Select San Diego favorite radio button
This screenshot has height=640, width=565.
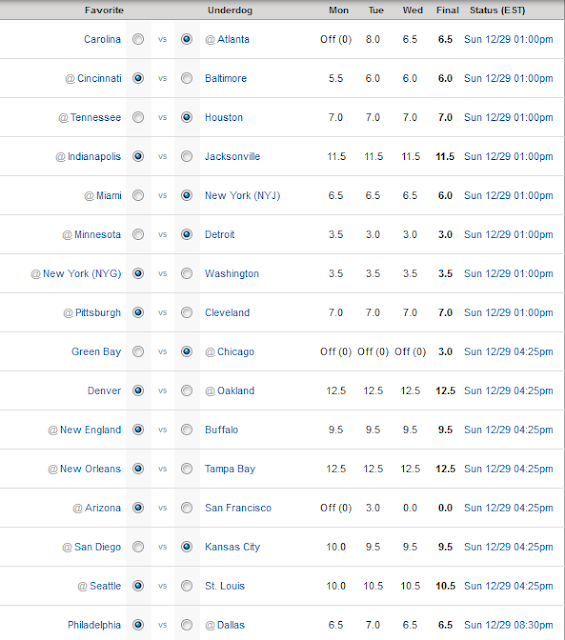pos(138,547)
